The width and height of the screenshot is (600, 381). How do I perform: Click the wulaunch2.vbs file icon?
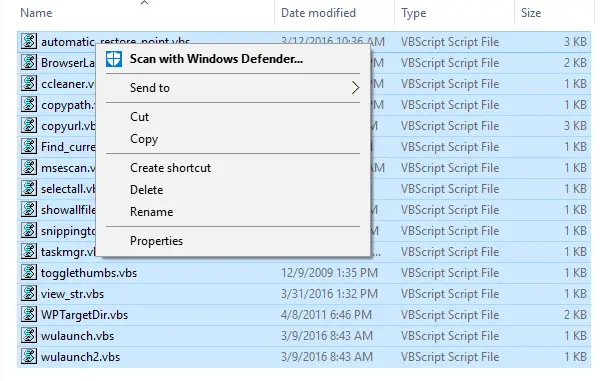click(29, 357)
